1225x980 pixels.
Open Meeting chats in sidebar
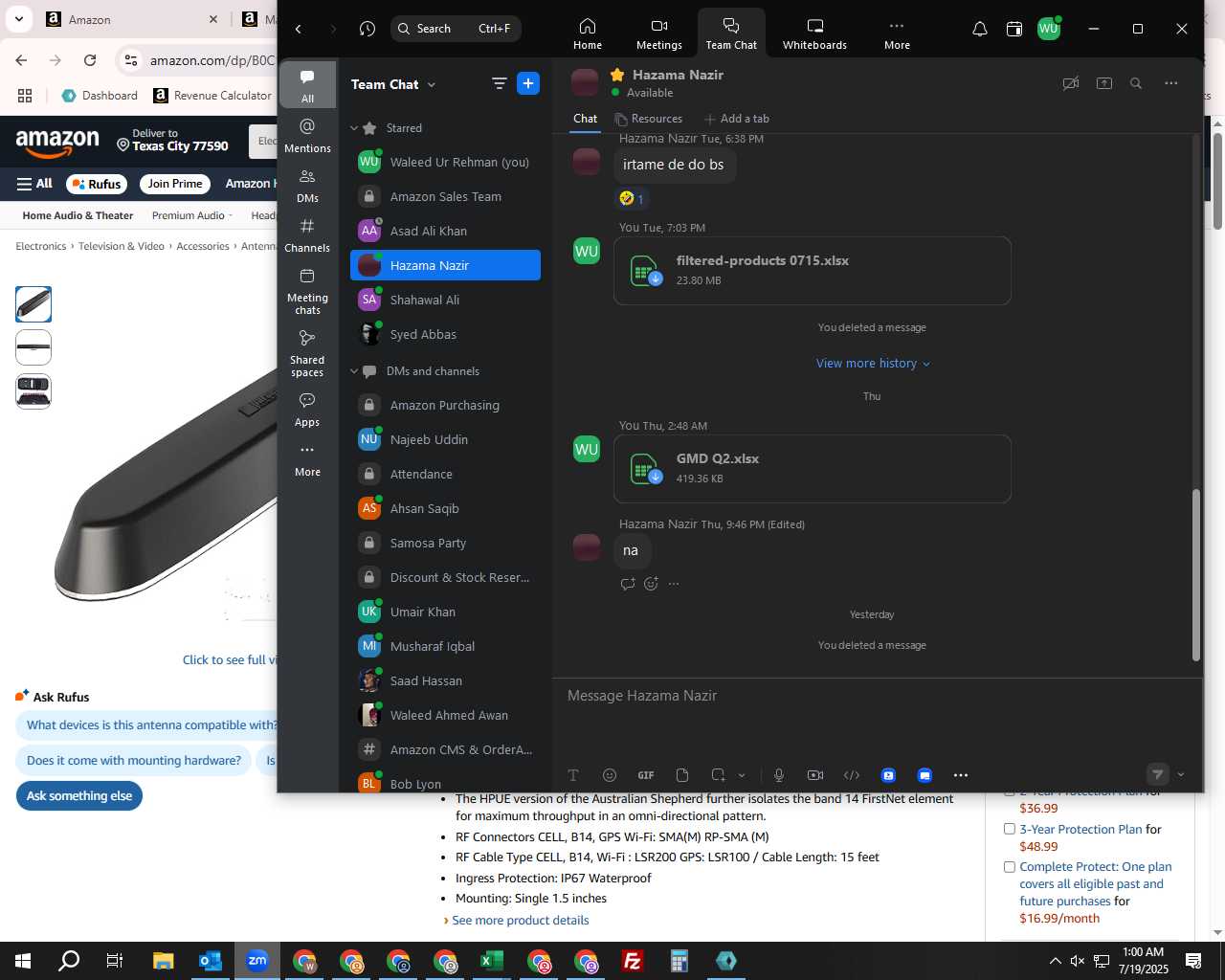point(307,291)
